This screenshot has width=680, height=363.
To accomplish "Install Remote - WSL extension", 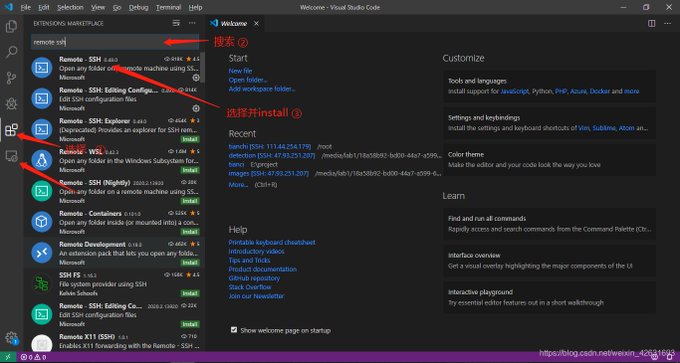I will click(190, 170).
